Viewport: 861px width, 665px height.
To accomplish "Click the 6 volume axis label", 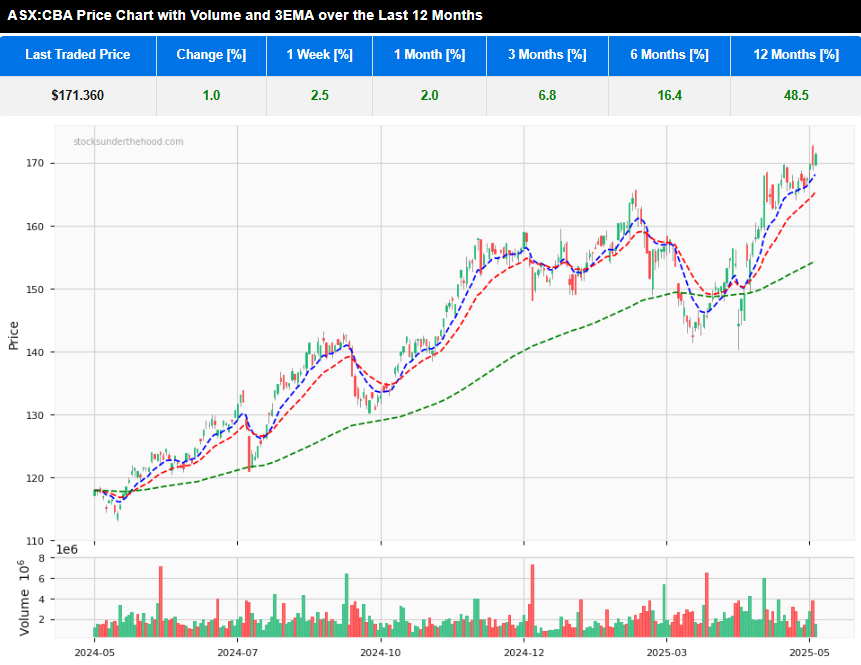I will (42, 579).
